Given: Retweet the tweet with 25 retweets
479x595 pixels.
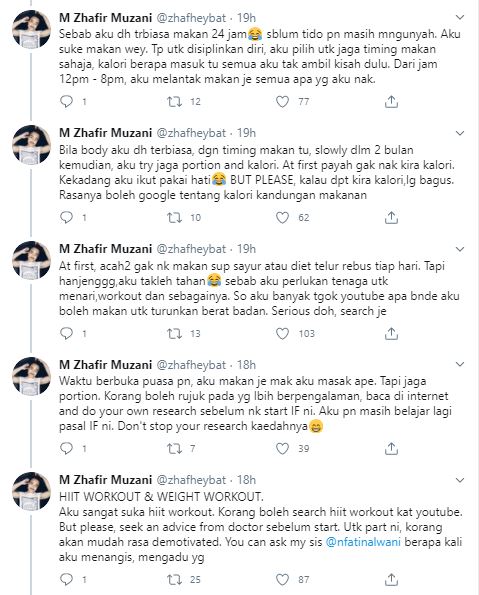Looking at the screenshot, I should [175, 579].
